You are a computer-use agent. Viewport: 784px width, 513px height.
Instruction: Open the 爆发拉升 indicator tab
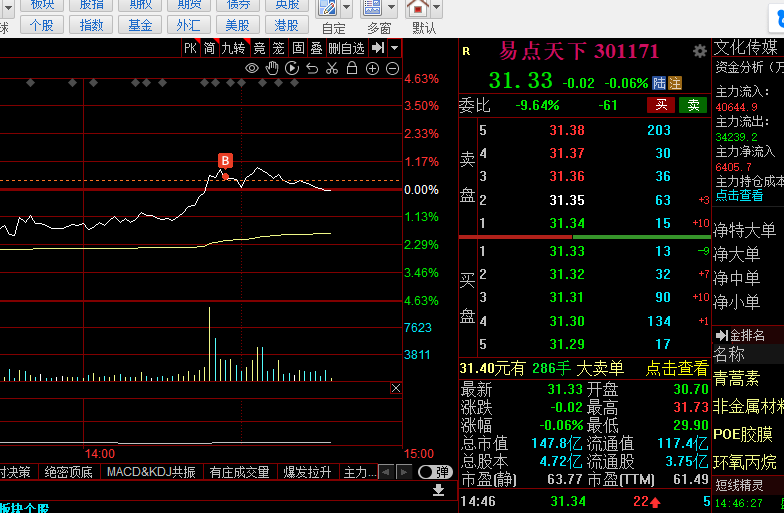pyautogui.click(x=307, y=472)
